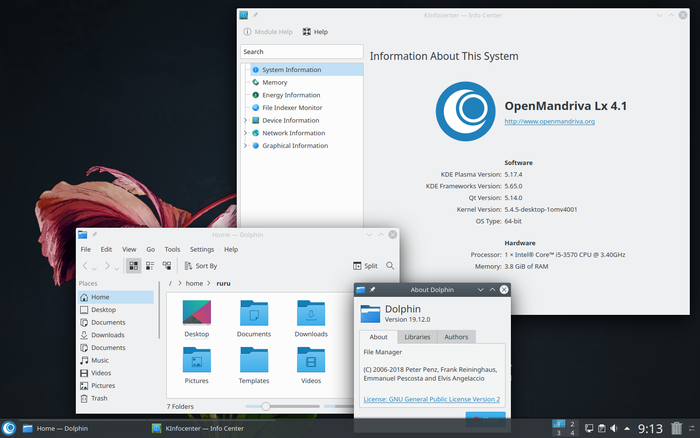Open the www.openmandriva.org link
Screen dimensions: 700x438
click(549, 121)
